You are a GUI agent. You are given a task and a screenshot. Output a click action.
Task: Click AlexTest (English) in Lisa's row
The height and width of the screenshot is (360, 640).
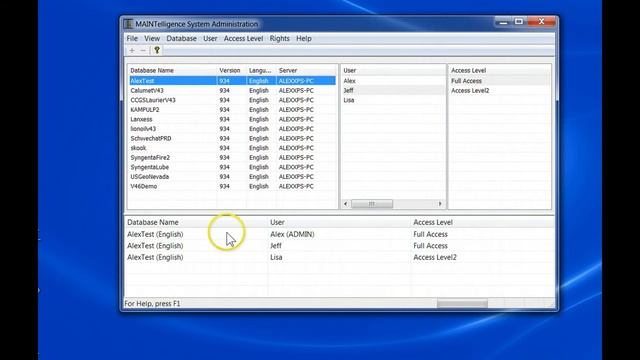click(155, 257)
